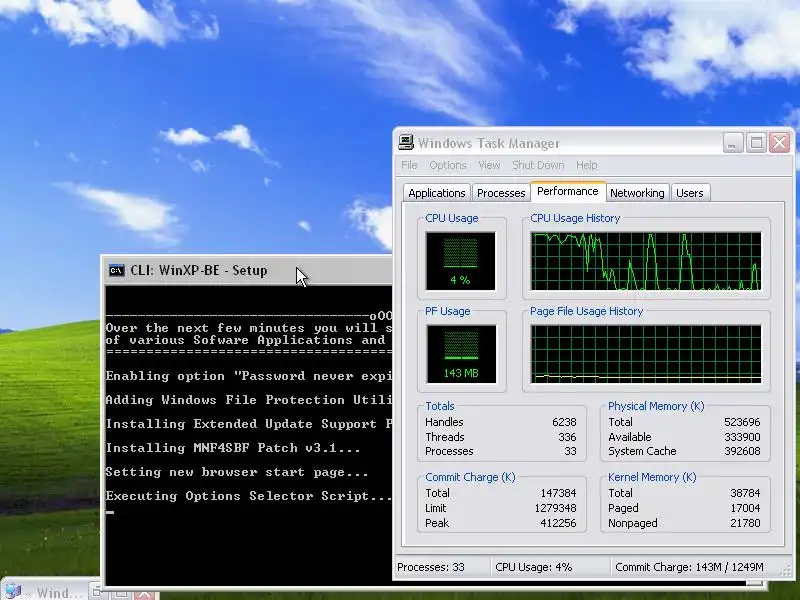Open the View menu in Task Manager
This screenshot has height=600, width=800.
click(489, 165)
